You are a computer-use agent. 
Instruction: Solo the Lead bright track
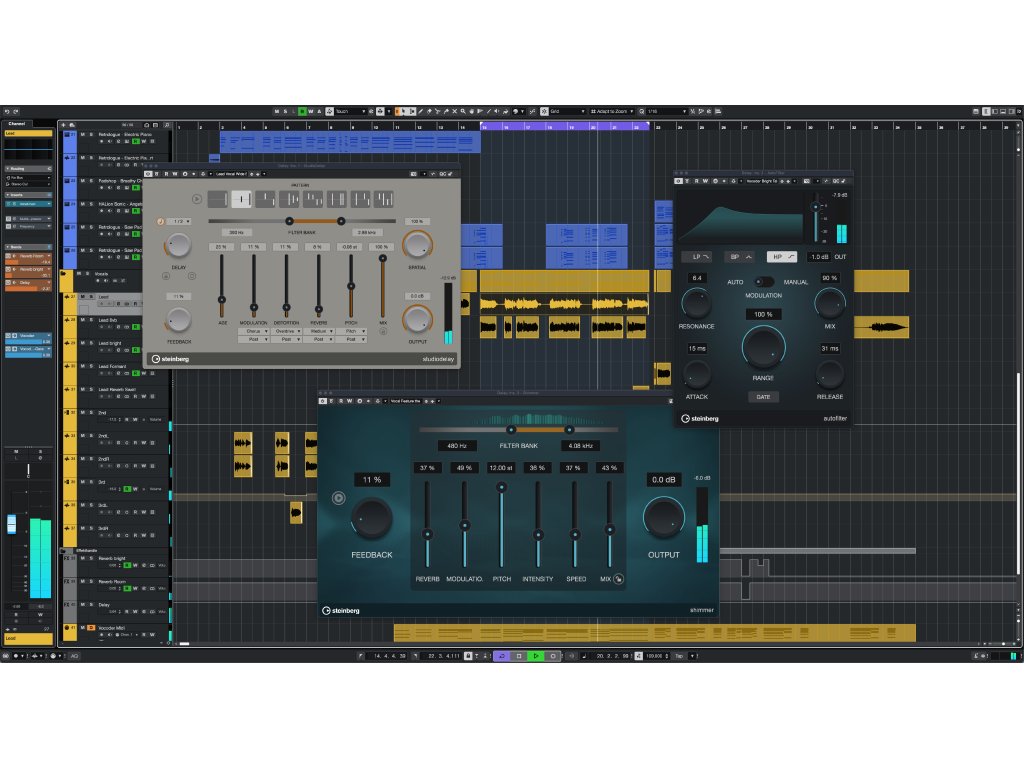pyautogui.click(x=91, y=343)
